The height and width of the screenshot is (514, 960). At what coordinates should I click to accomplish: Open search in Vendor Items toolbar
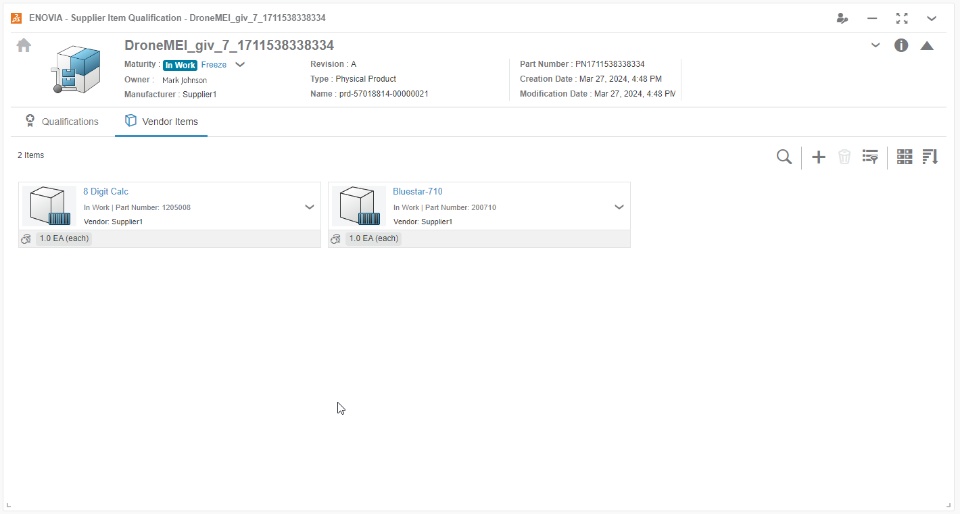click(784, 157)
